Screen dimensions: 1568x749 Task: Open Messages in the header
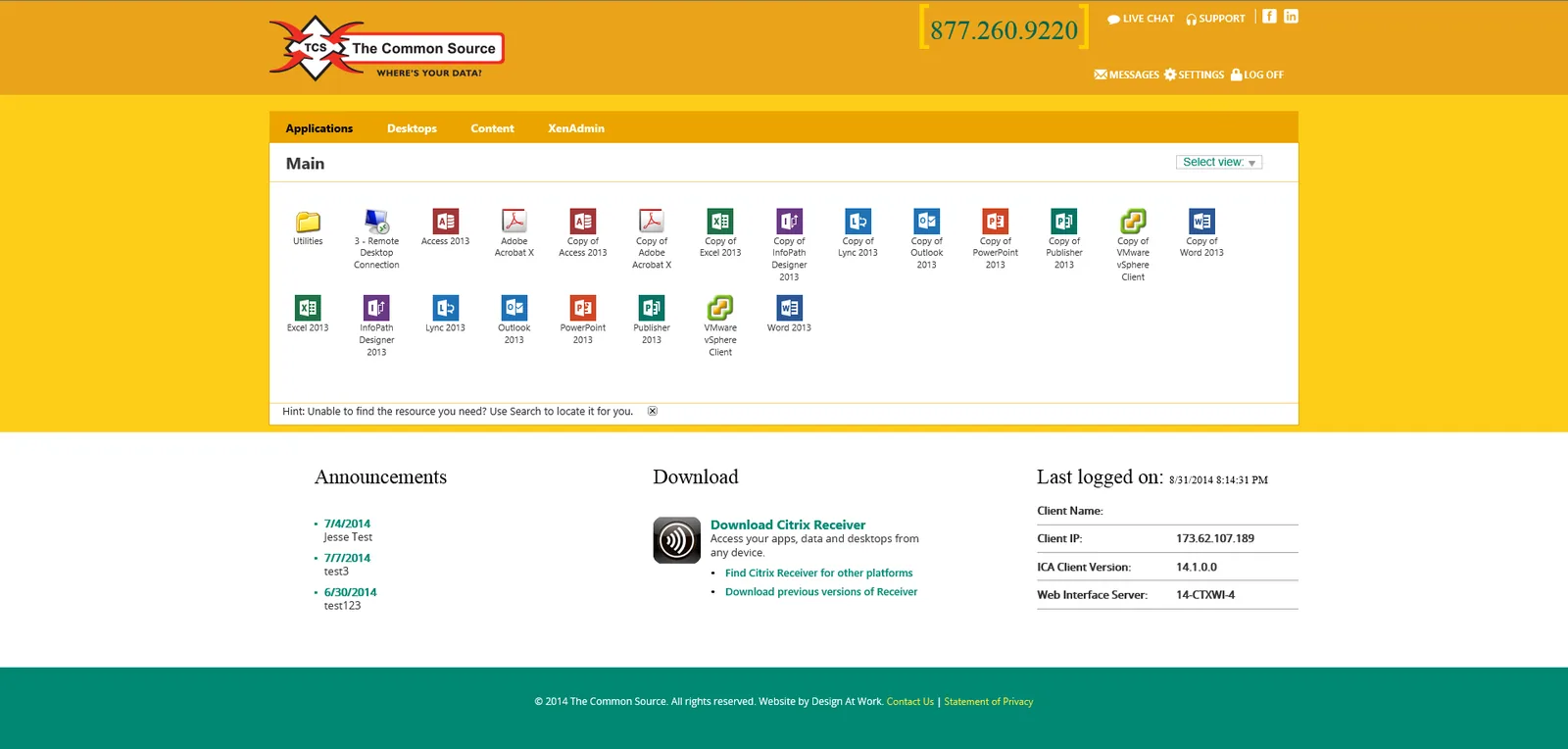click(x=1127, y=75)
